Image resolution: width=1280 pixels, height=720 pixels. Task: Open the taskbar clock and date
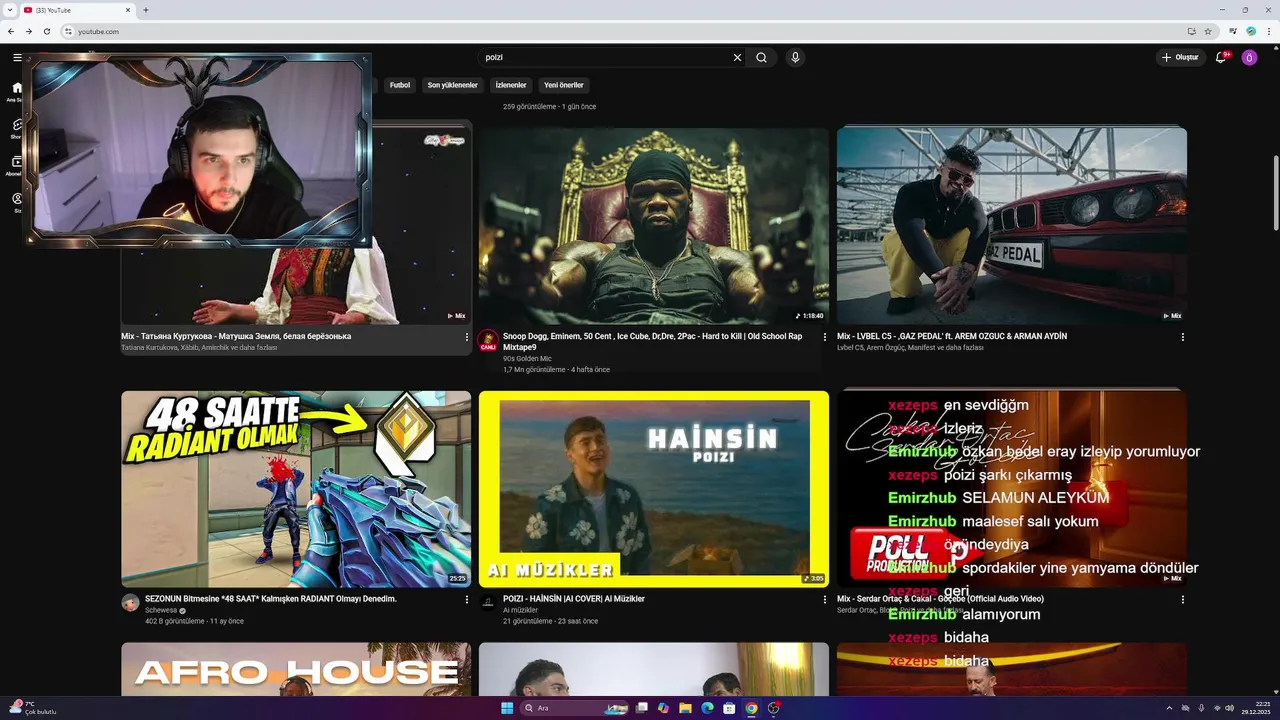[1254, 708]
